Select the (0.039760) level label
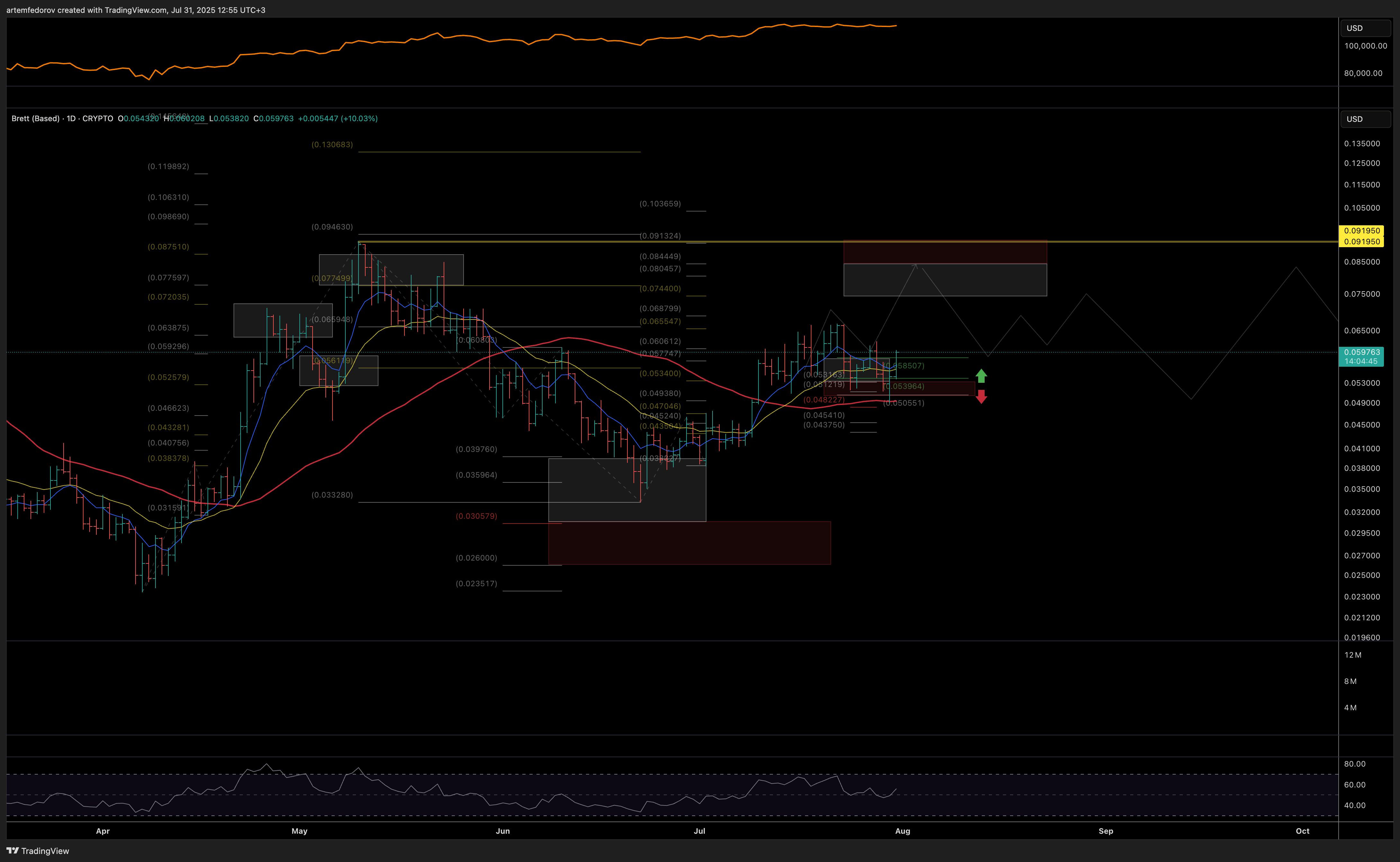1400x862 pixels. point(476,449)
